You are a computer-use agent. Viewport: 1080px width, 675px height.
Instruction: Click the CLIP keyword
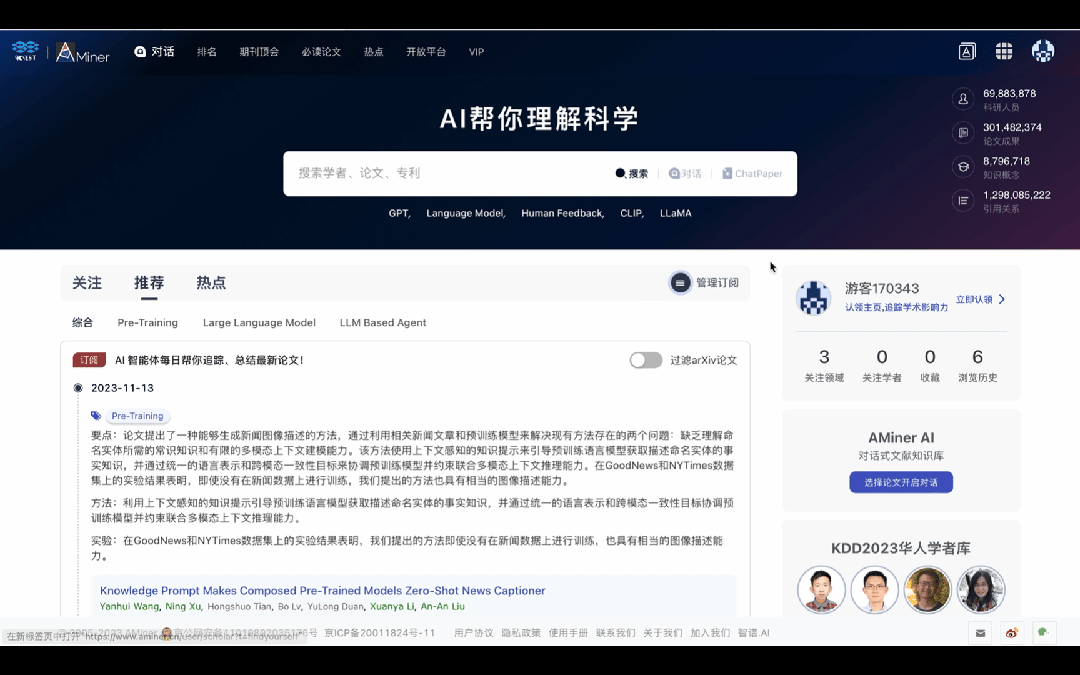(x=632, y=213)
